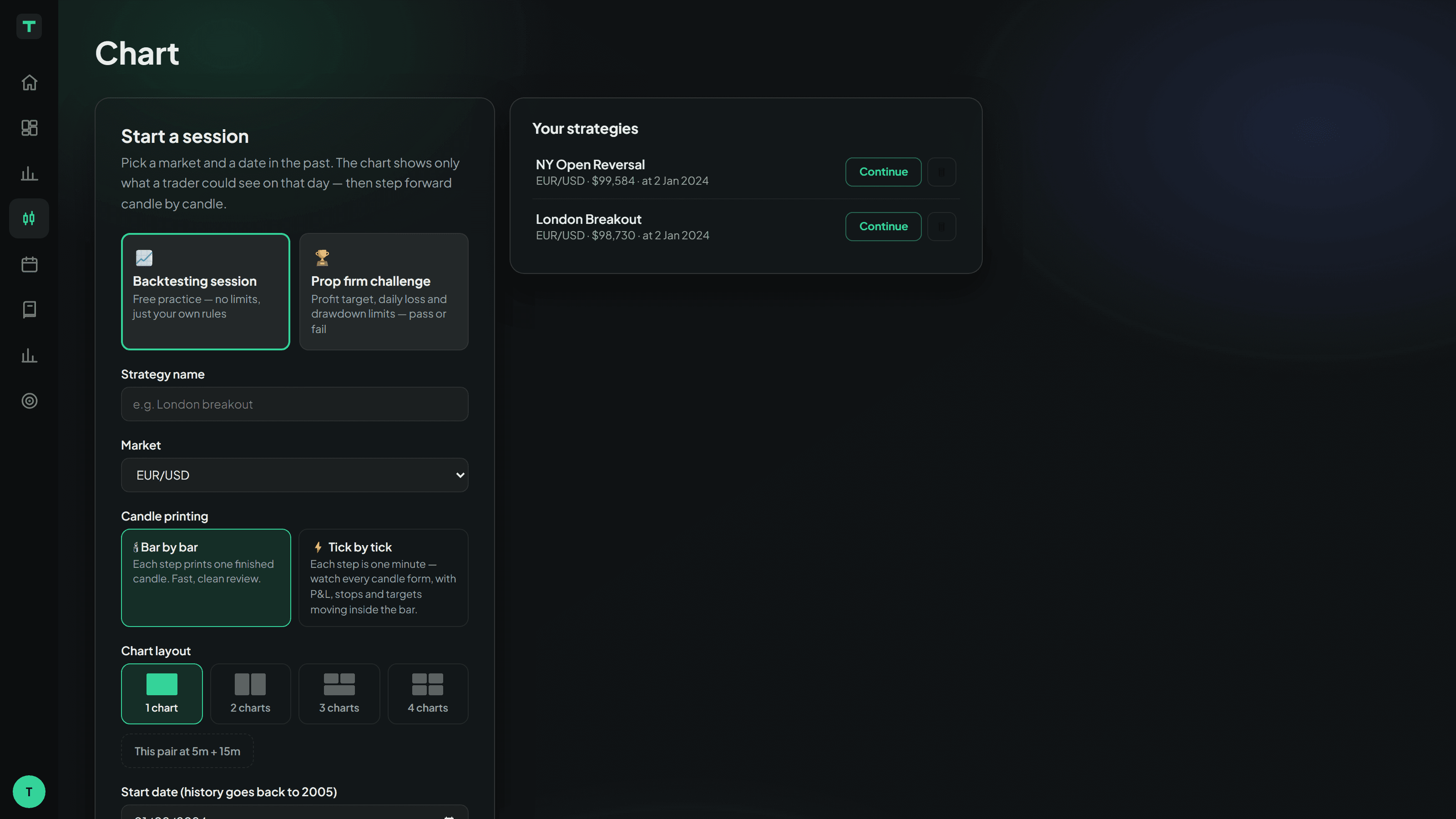Open the Market EUR/USD dropdown
Image resolution: width=1456 pixels, height=819 pixels.
pos(294,475)
